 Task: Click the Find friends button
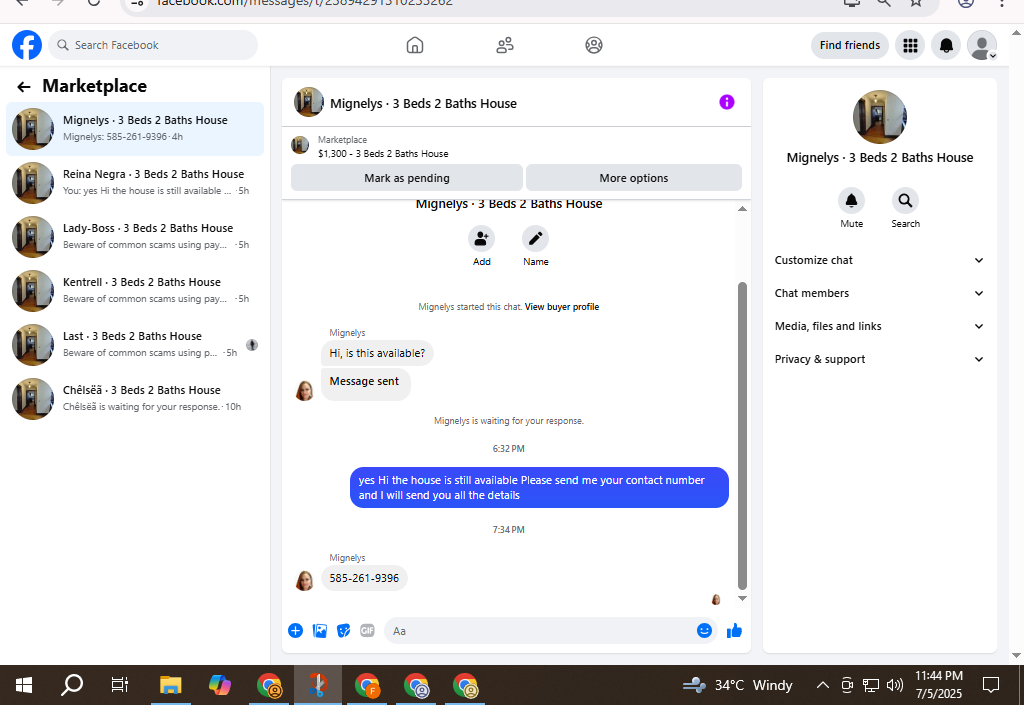[x=850, y=45]
